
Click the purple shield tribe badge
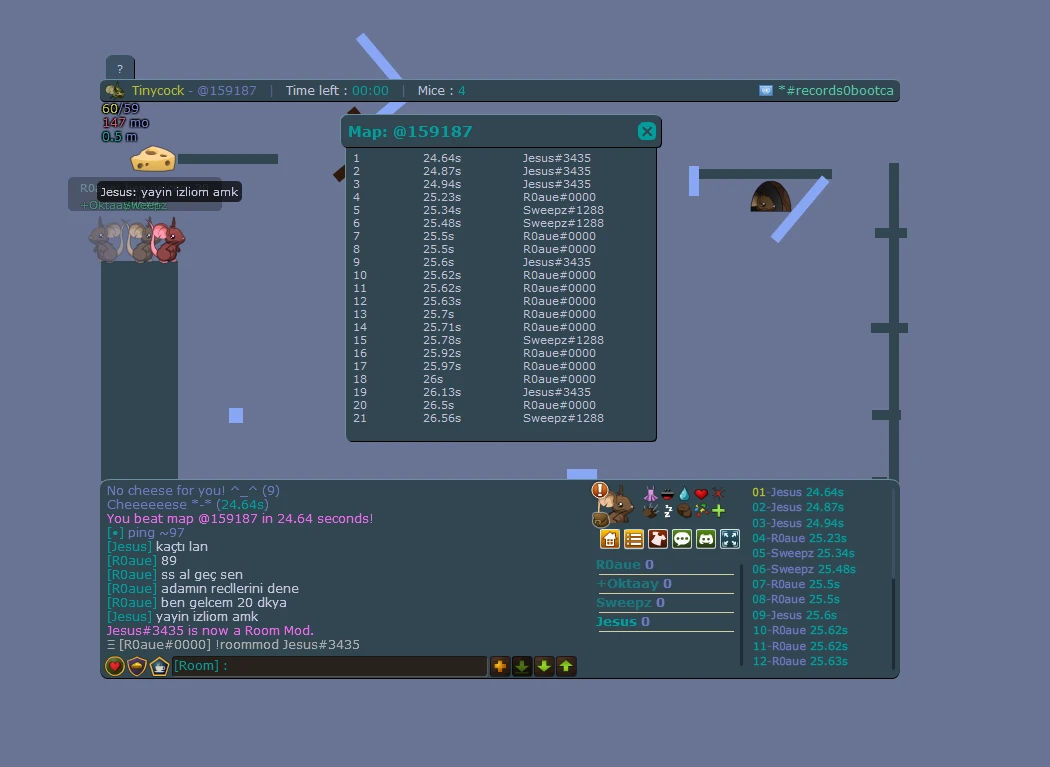137,666
